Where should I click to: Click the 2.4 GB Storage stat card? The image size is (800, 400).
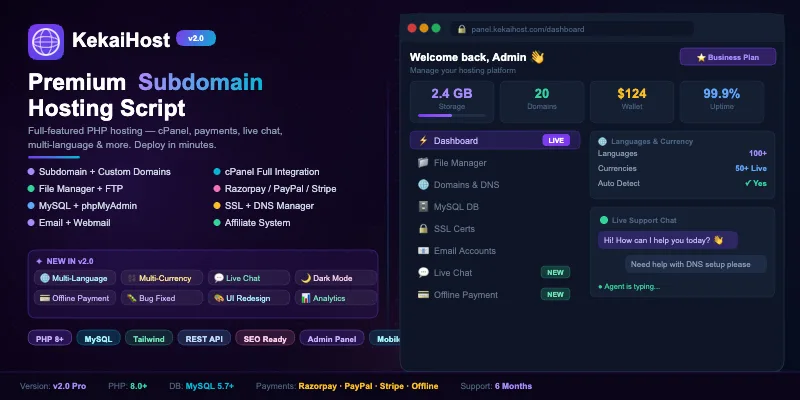click(452, 102)
